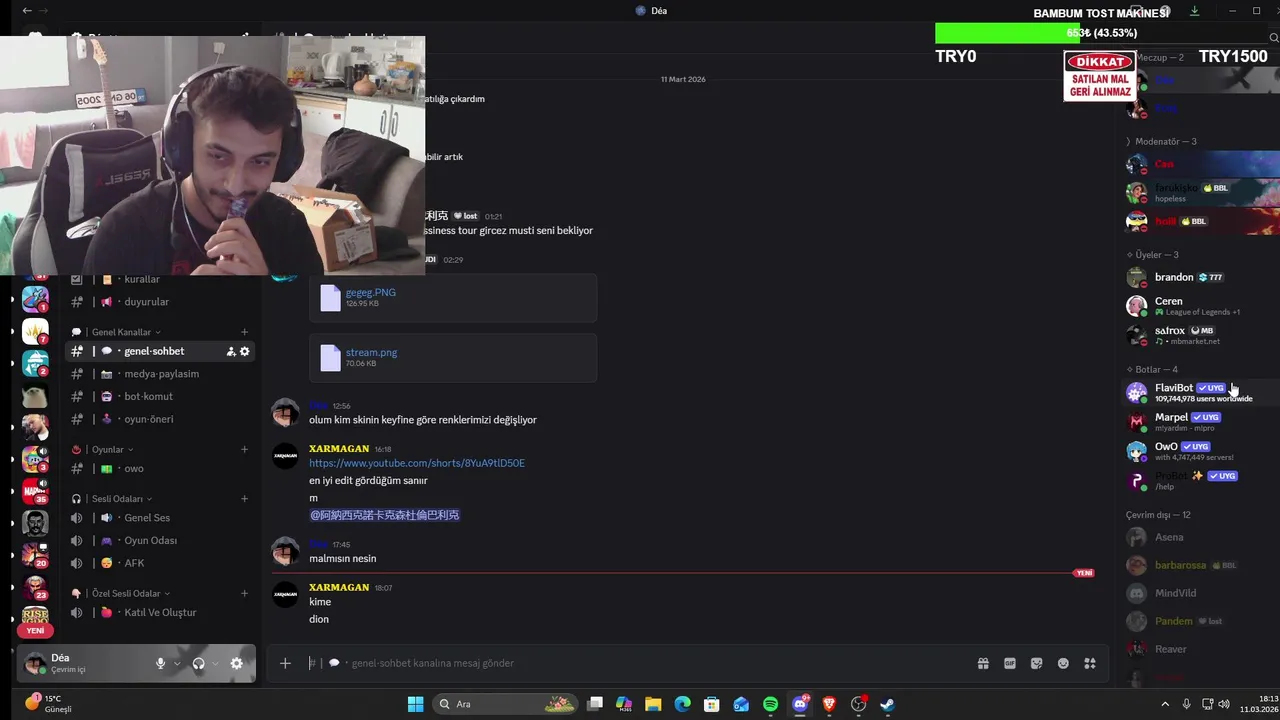Open the microphone options arrow

pyautogui.click(x=177, y=663)
